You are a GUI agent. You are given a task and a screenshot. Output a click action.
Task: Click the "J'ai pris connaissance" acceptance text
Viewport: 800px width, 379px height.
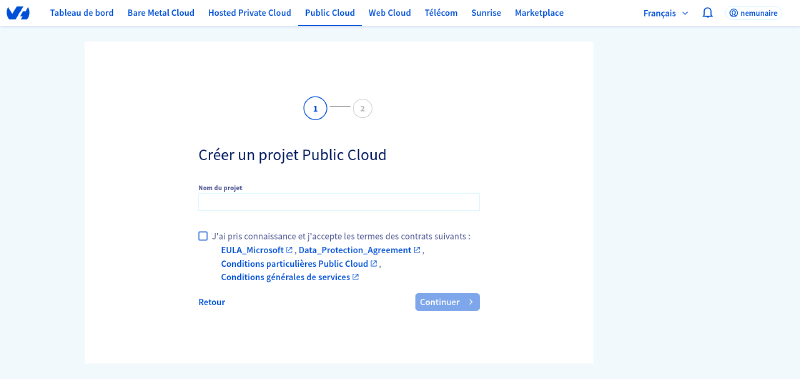341,236
